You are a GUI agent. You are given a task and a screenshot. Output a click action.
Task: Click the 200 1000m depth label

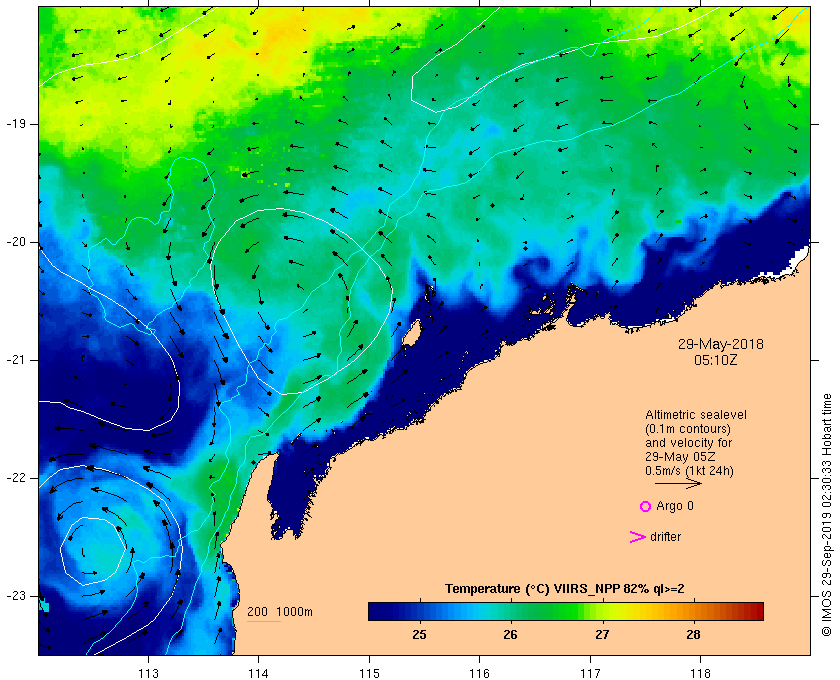280,612
